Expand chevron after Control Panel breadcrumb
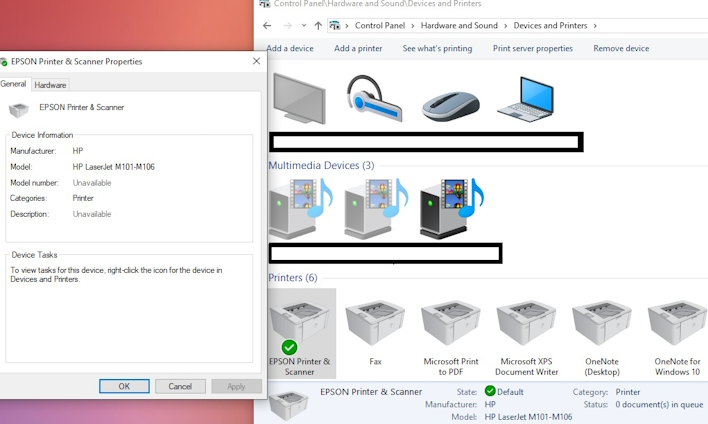This screenshot has width=708, height=424. 413,26
